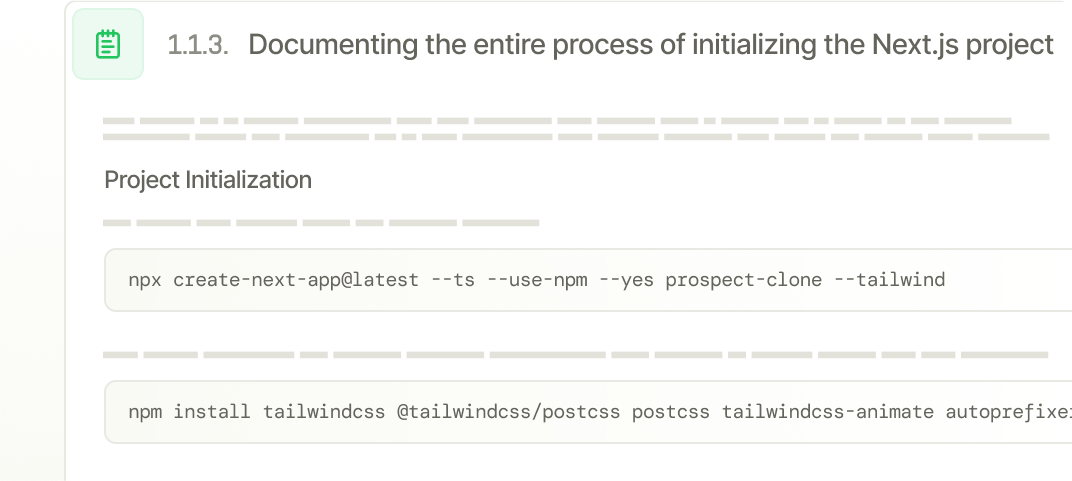Click 'create-next-app@latest' in the first command

tap(296, 280)
